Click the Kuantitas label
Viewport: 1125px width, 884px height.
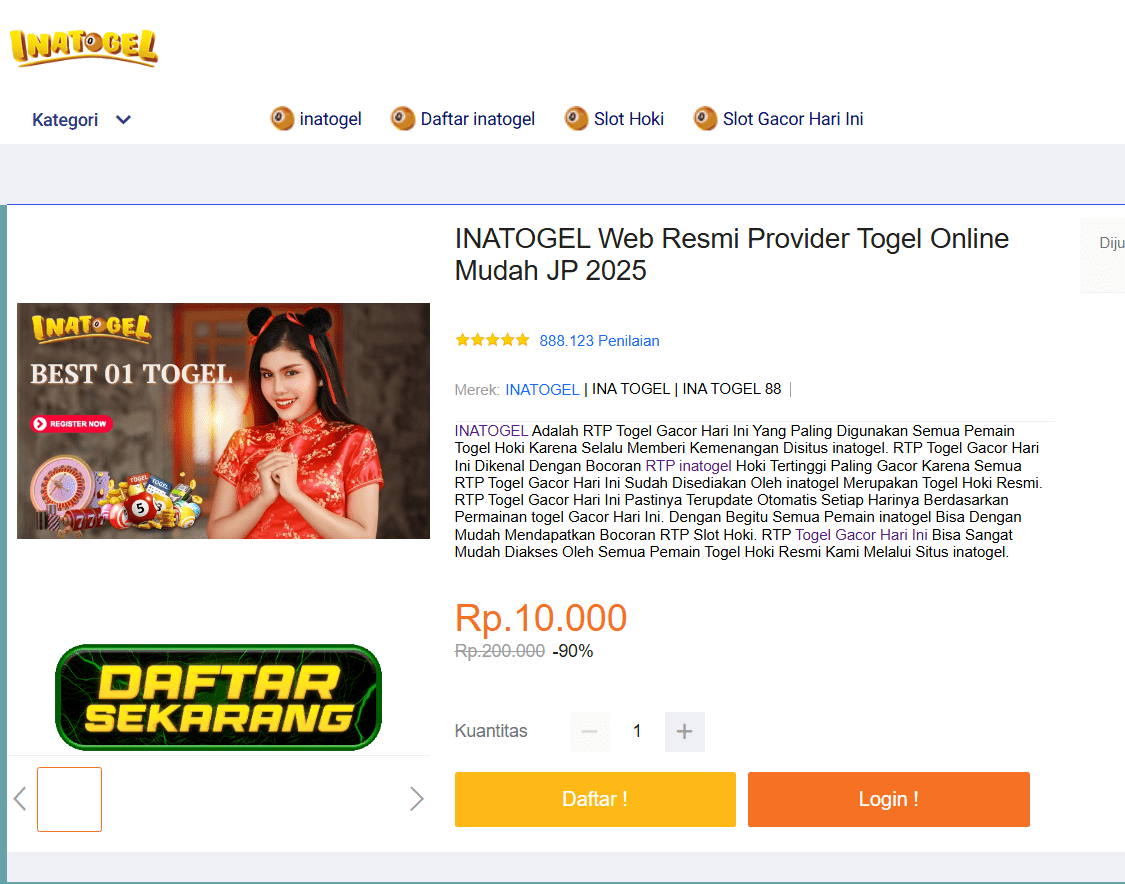pos(491,731)
